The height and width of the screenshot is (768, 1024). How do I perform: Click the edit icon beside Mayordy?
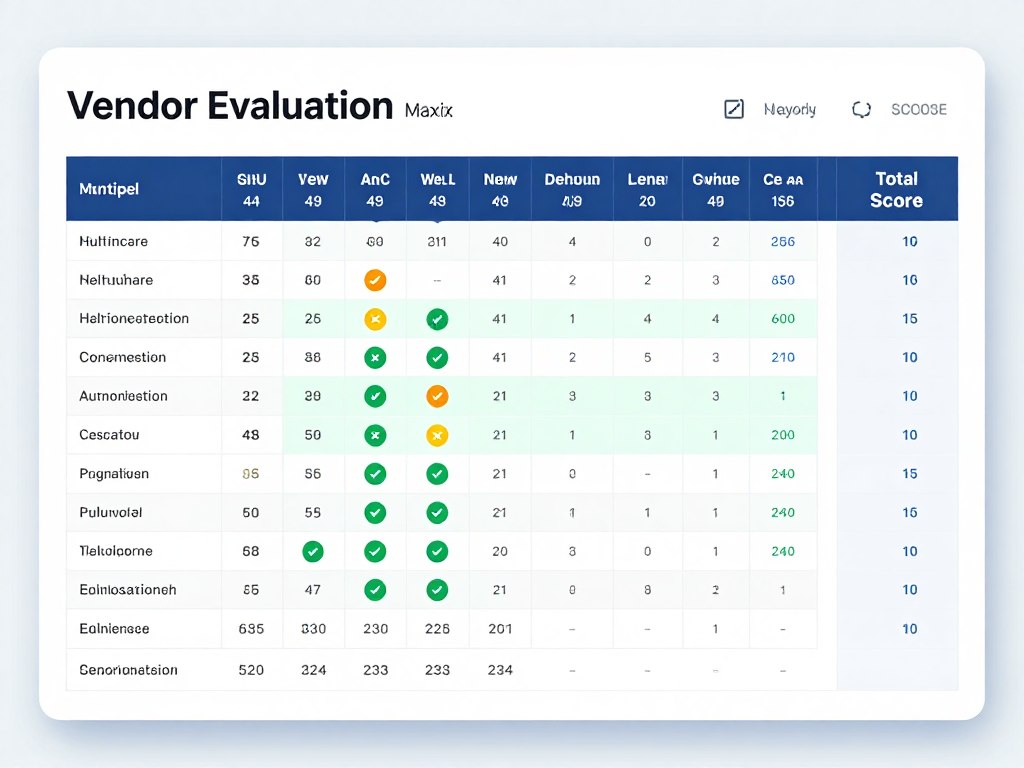[x=734, y=109]
